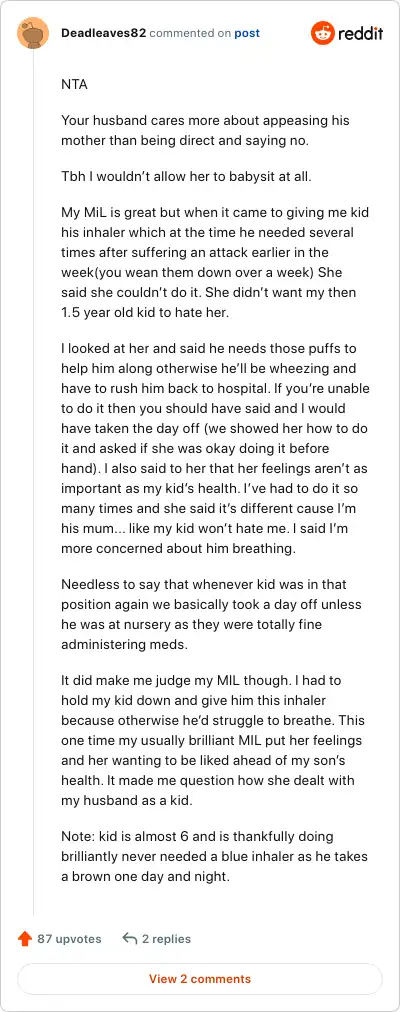Click the reply arrow icon

click(130, 938)
